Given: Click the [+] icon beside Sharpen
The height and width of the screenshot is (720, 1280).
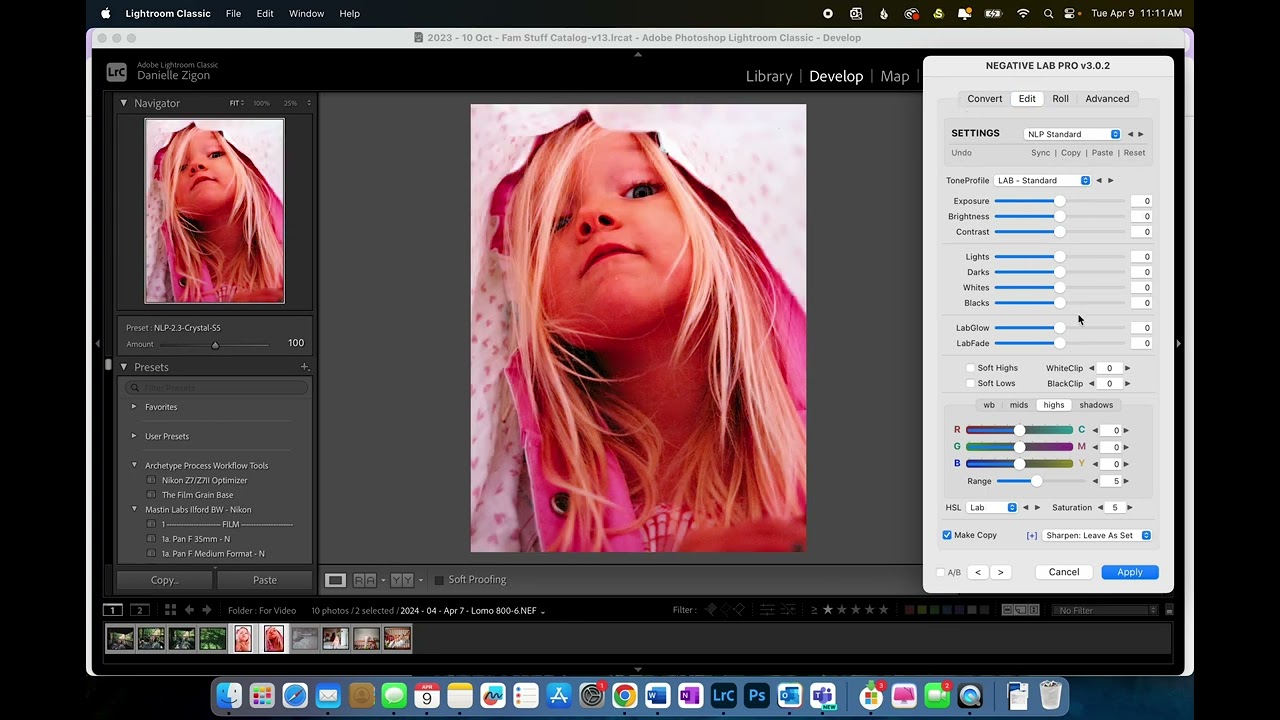Looking at the screenshot, I should [x=1031, y=536].
